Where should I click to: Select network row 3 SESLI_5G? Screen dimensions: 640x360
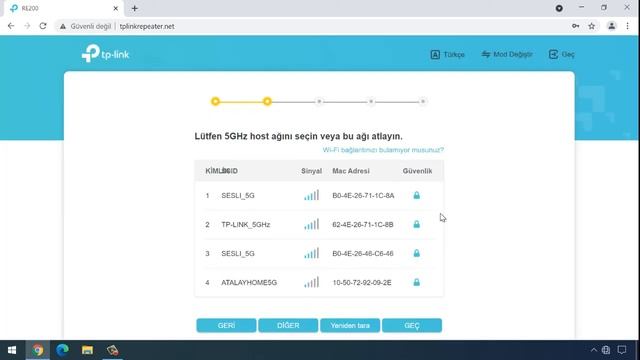(x=319, y=253)
